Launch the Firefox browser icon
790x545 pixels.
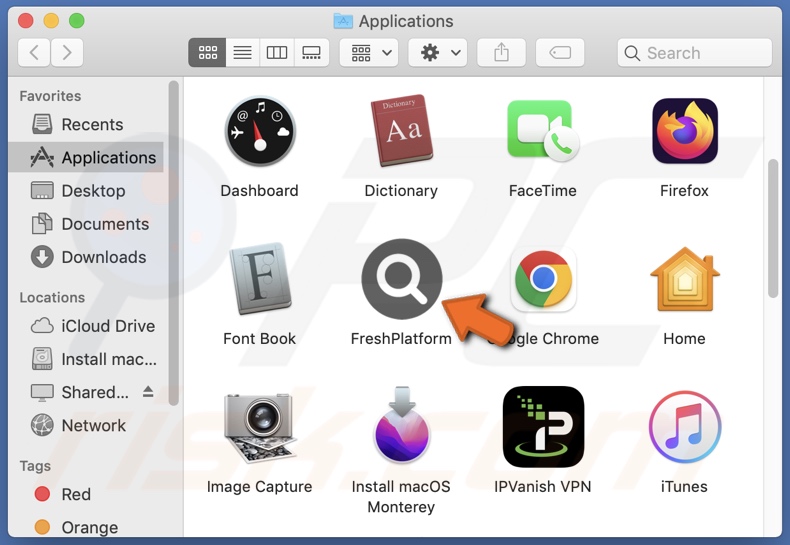coord(685,131)
